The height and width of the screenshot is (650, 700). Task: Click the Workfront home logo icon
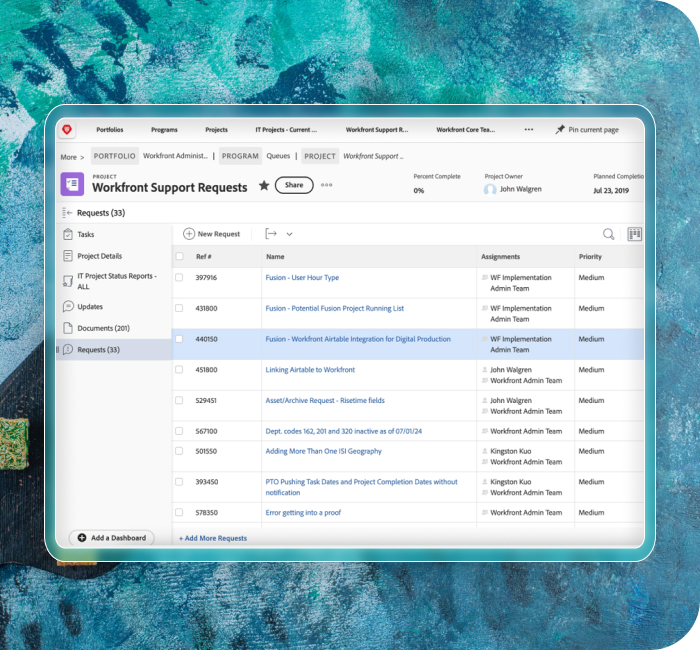pos(67,130)
